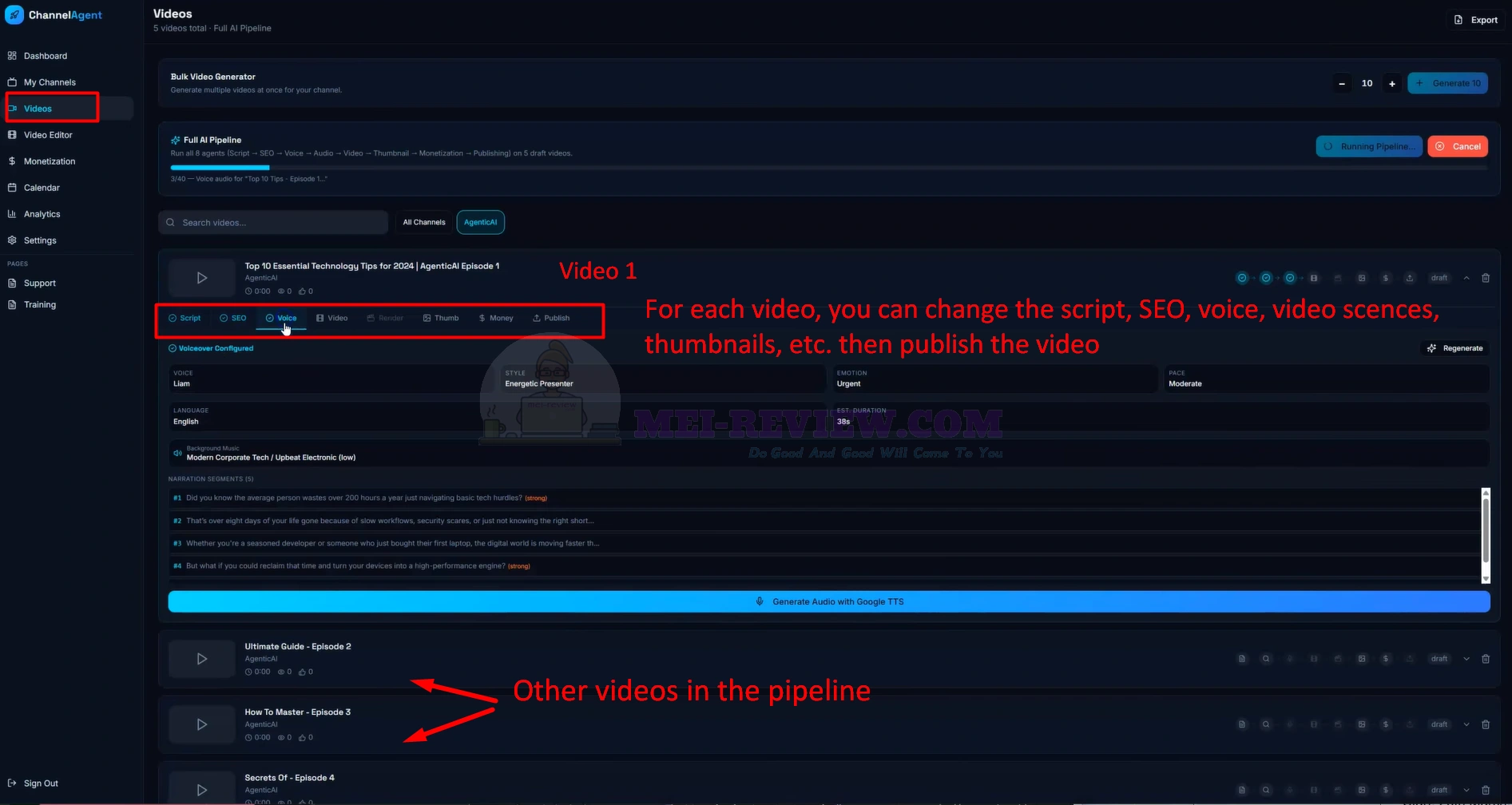Viewport: 1512px width, 805px height.
Task: Click Regenerate for the voiceover
Action: pos(1455,348)
